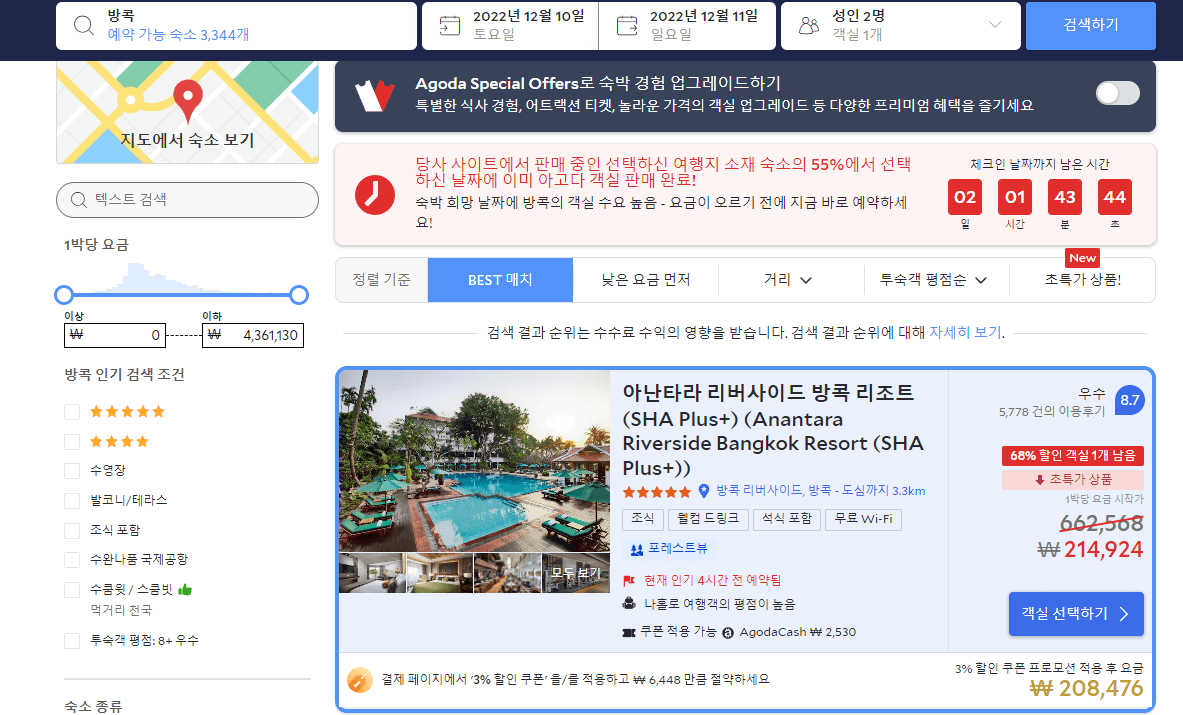This screenshot has height=715, width=1183.
Task: Tick the 조식 포함 checkbox
Action: (x=72, y=530)
